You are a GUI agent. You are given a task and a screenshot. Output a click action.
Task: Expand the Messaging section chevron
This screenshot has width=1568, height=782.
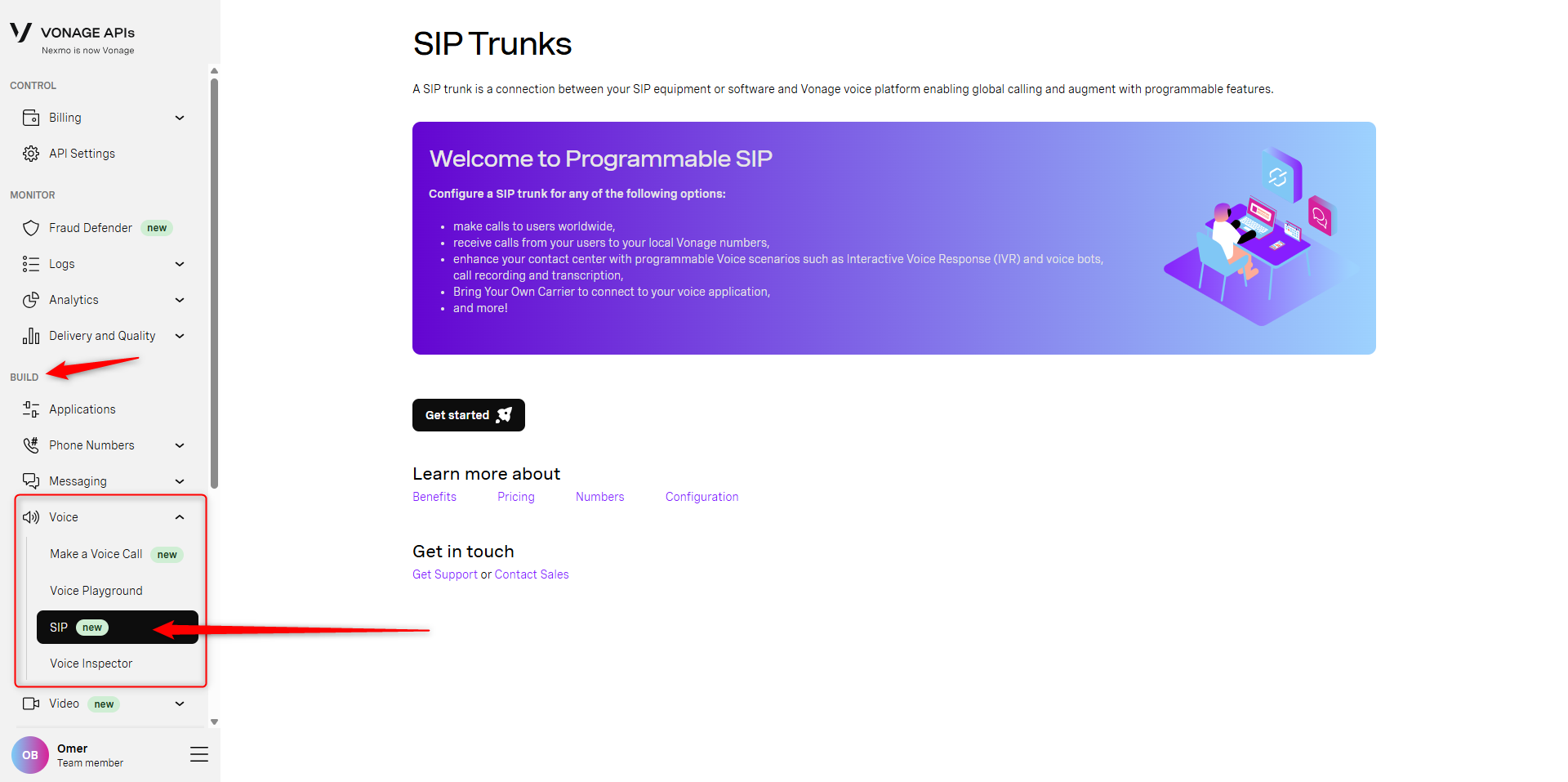point(180,481)
